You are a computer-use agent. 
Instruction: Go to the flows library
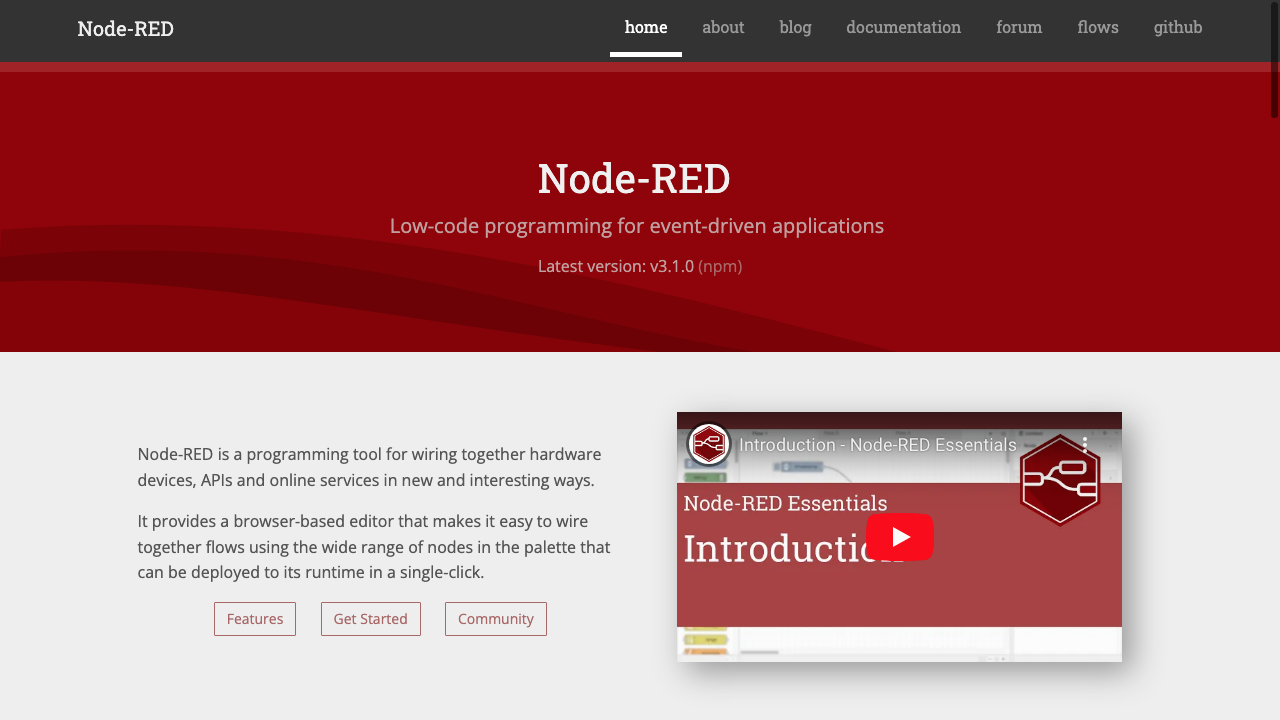1097,27
